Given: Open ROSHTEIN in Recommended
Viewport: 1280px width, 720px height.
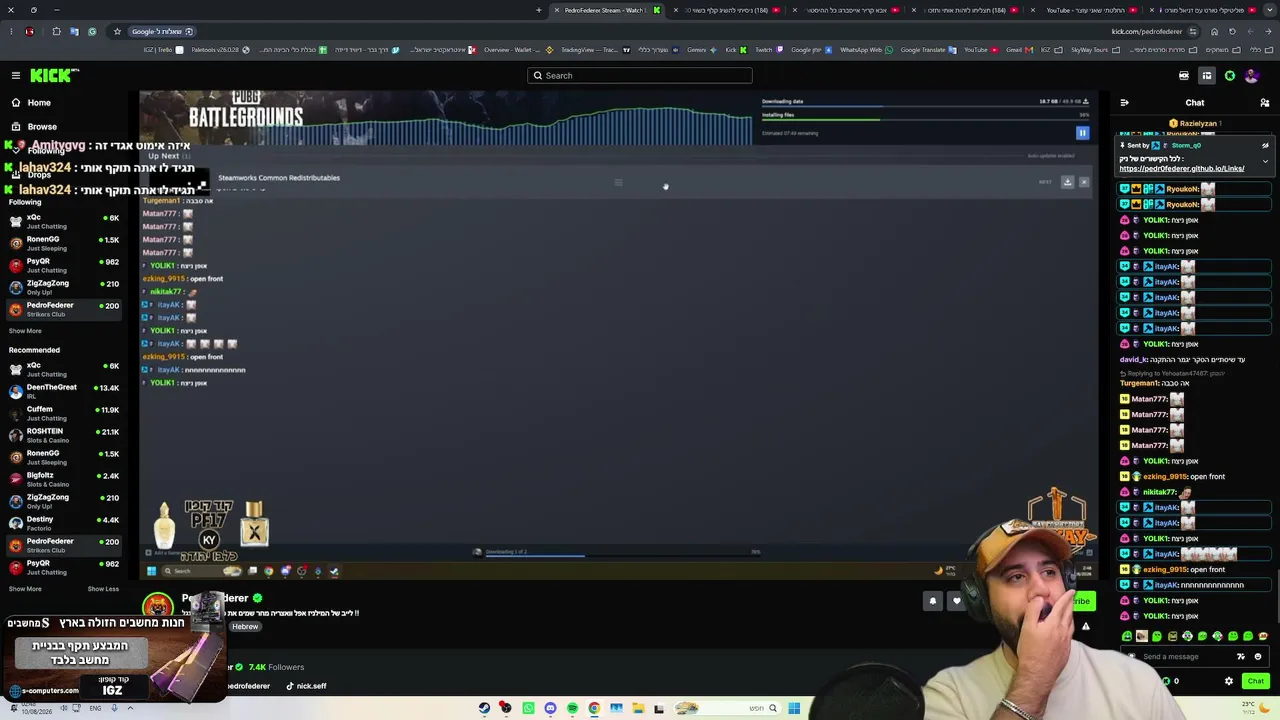Looking at the screenshot, I should [62, 435].
